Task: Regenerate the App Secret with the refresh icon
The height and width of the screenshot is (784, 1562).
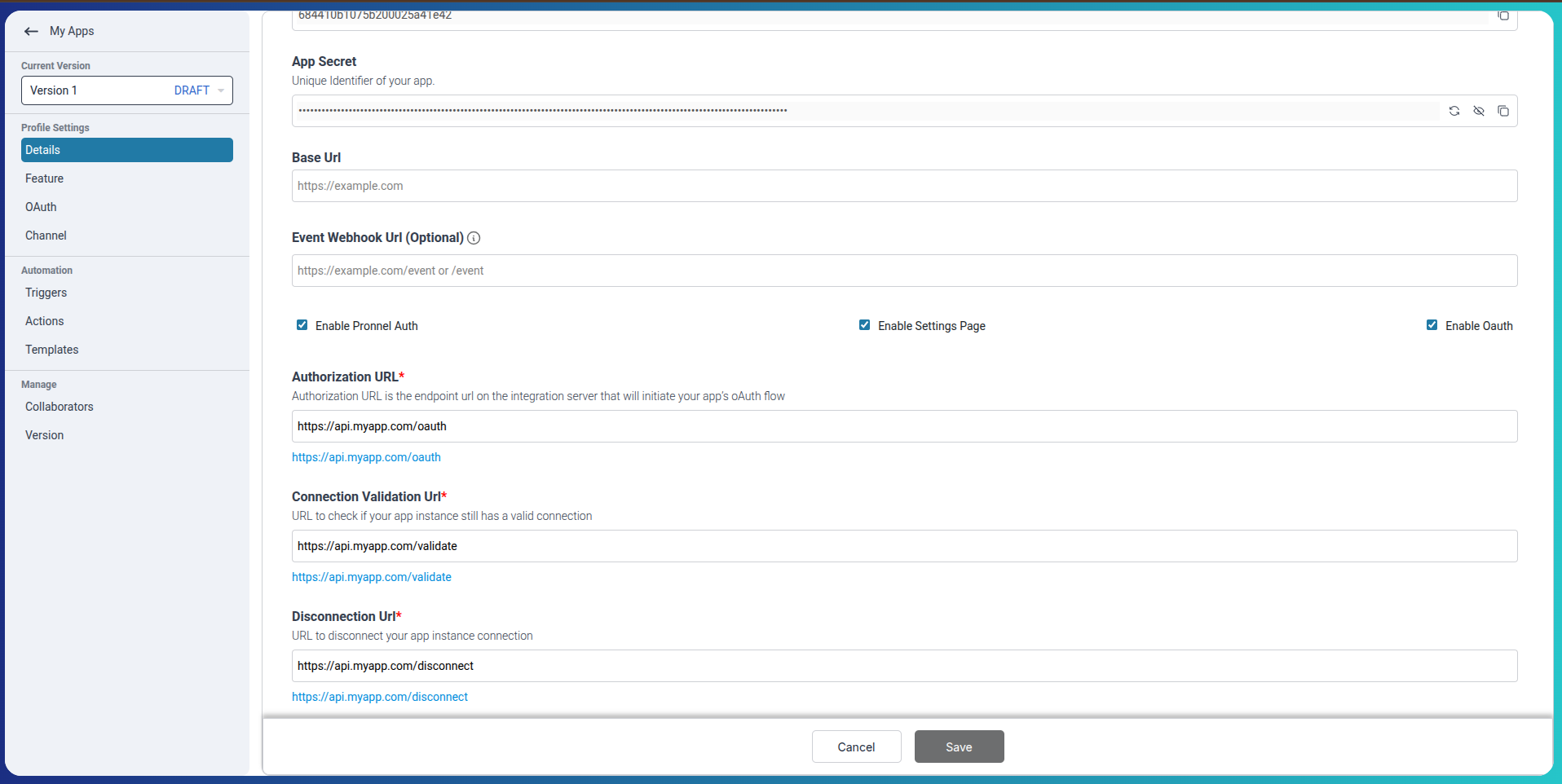Action: (1454, 111)
